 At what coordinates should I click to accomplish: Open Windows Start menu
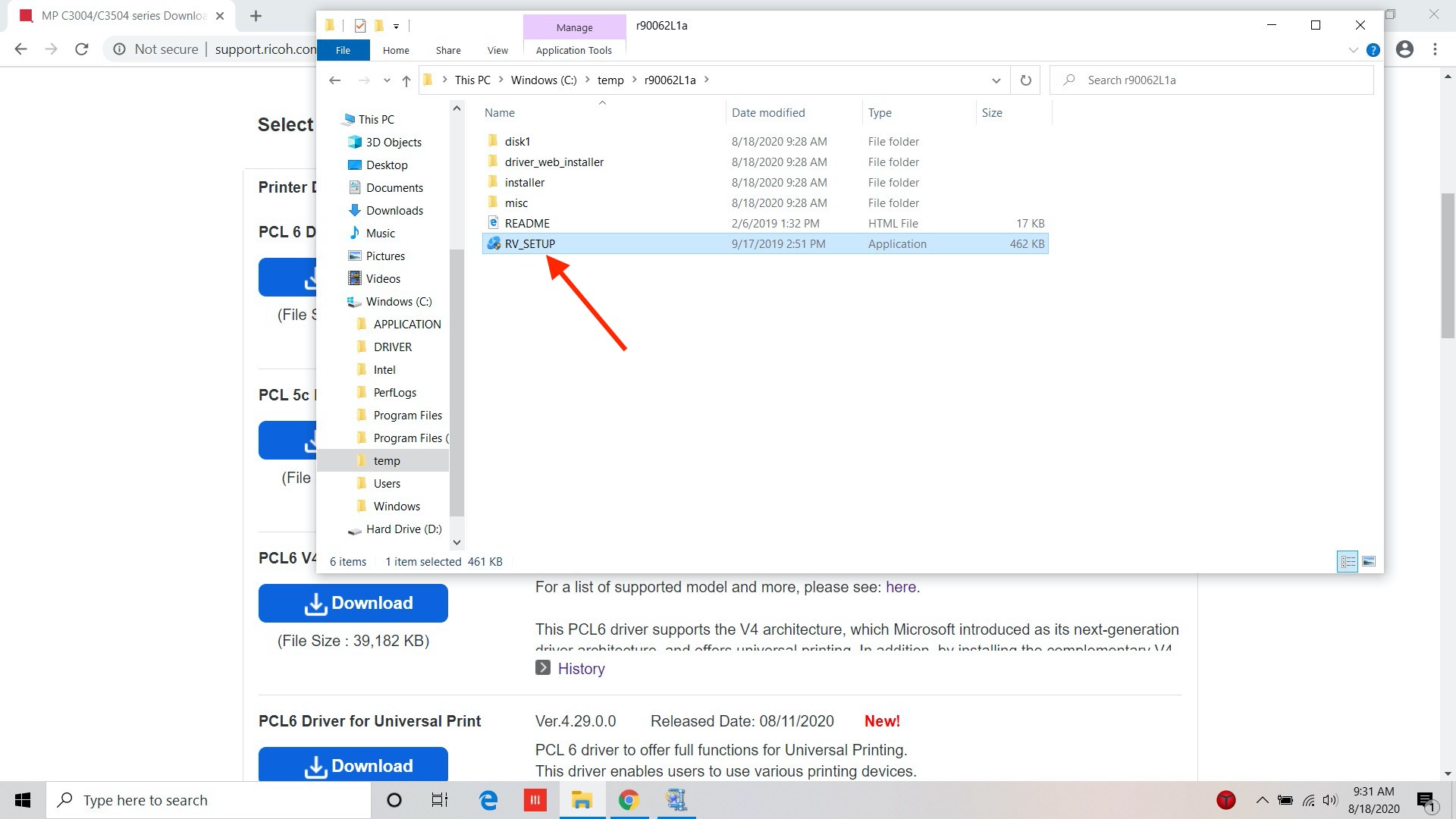pos(23,800)
